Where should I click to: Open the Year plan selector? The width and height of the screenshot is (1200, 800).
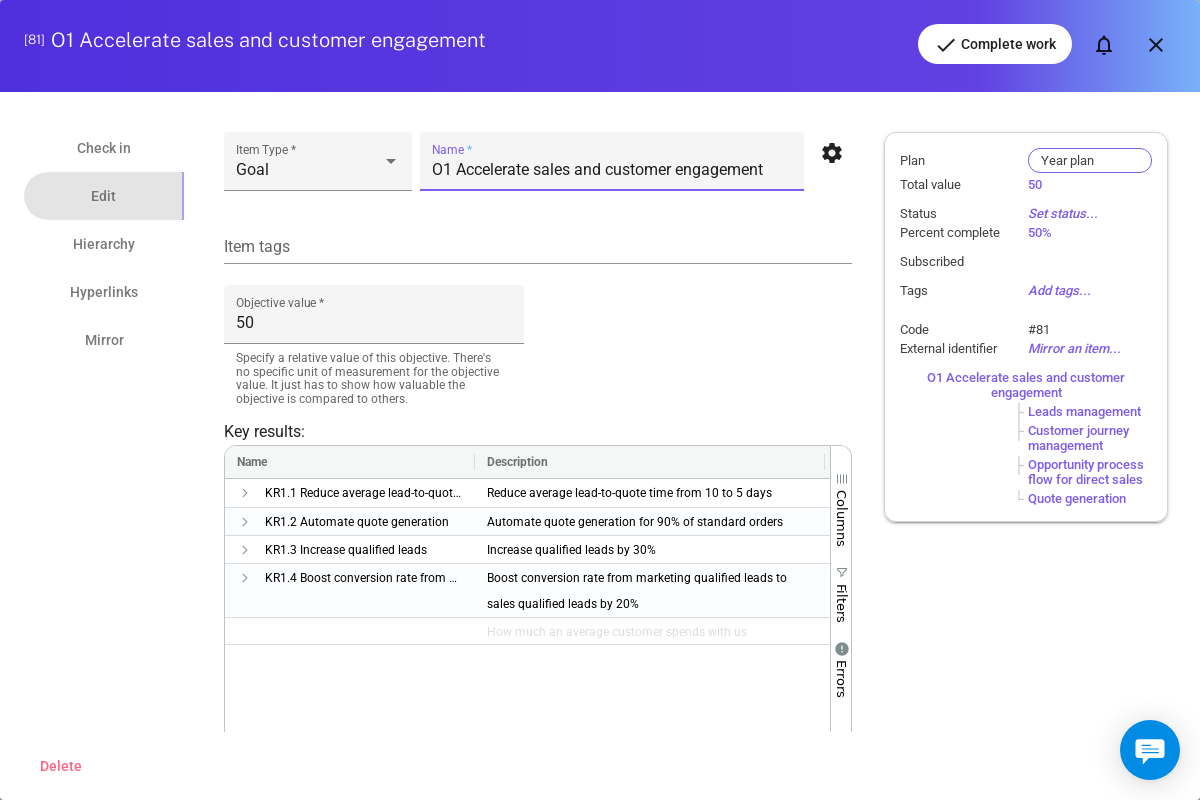click(x=1090, y=160)
